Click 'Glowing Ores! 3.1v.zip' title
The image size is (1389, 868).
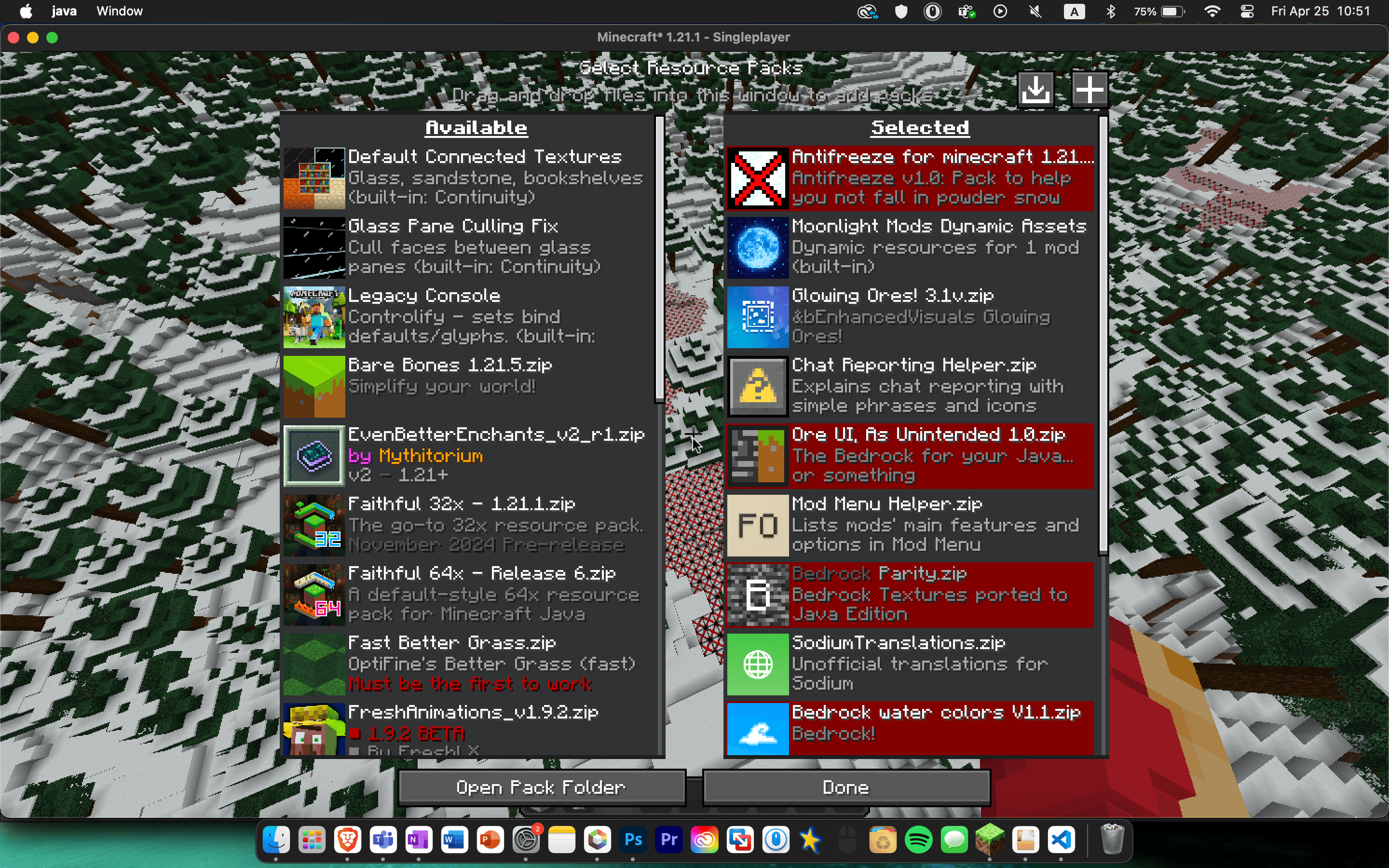click(x=893, y=296)
